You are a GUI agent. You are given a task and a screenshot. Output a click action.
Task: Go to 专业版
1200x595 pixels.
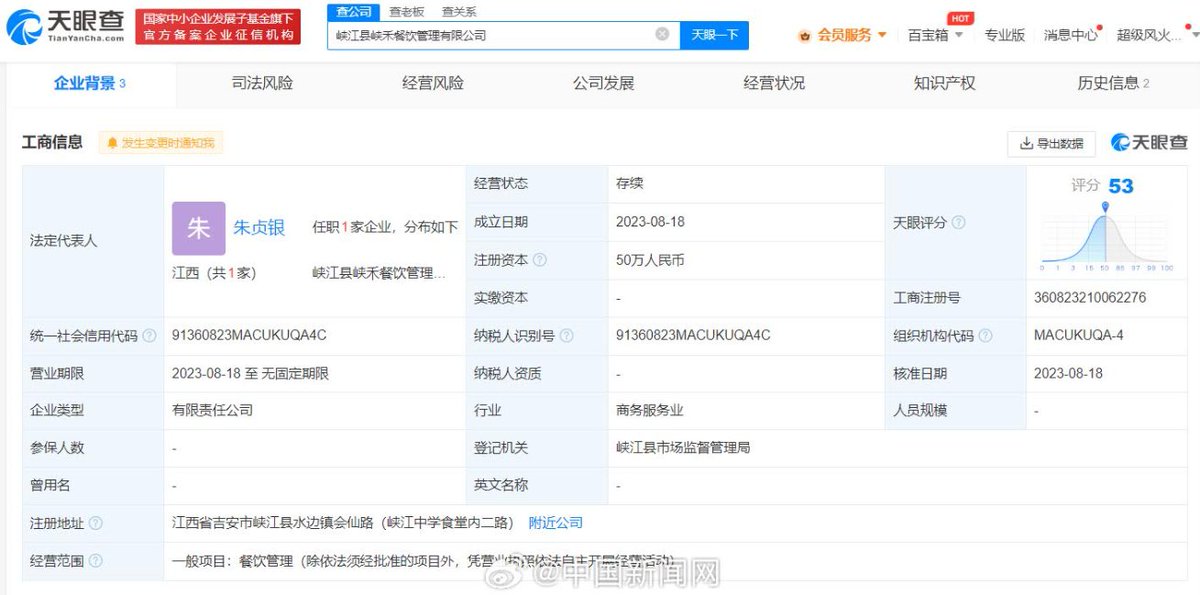[1004, 35]
